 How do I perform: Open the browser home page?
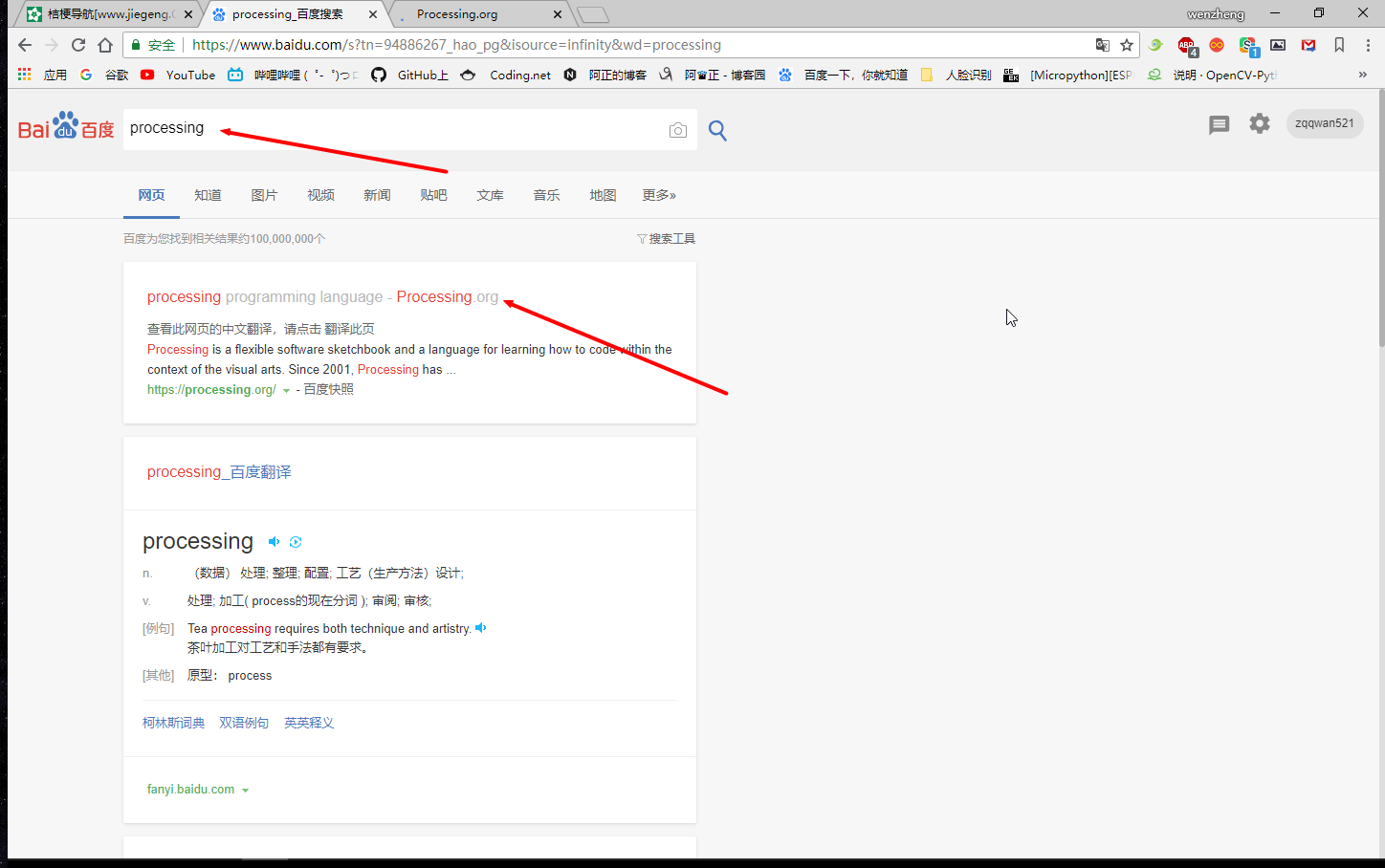point(105,45)
